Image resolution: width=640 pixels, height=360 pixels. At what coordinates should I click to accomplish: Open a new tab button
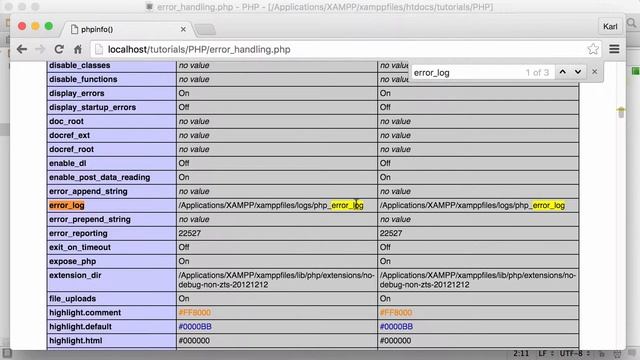205,29
